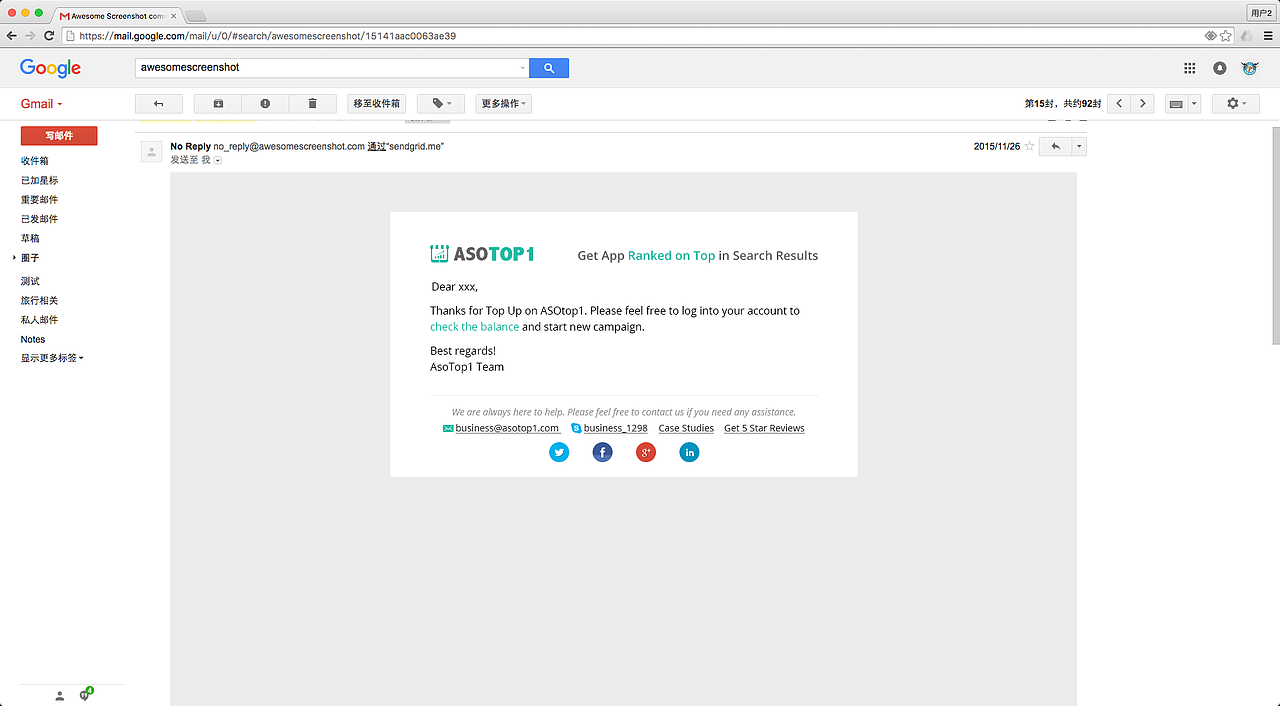This screenshot has width=1280, height=706.
Task: Open the Facebook icon in email footer
Action: point(602,452)
